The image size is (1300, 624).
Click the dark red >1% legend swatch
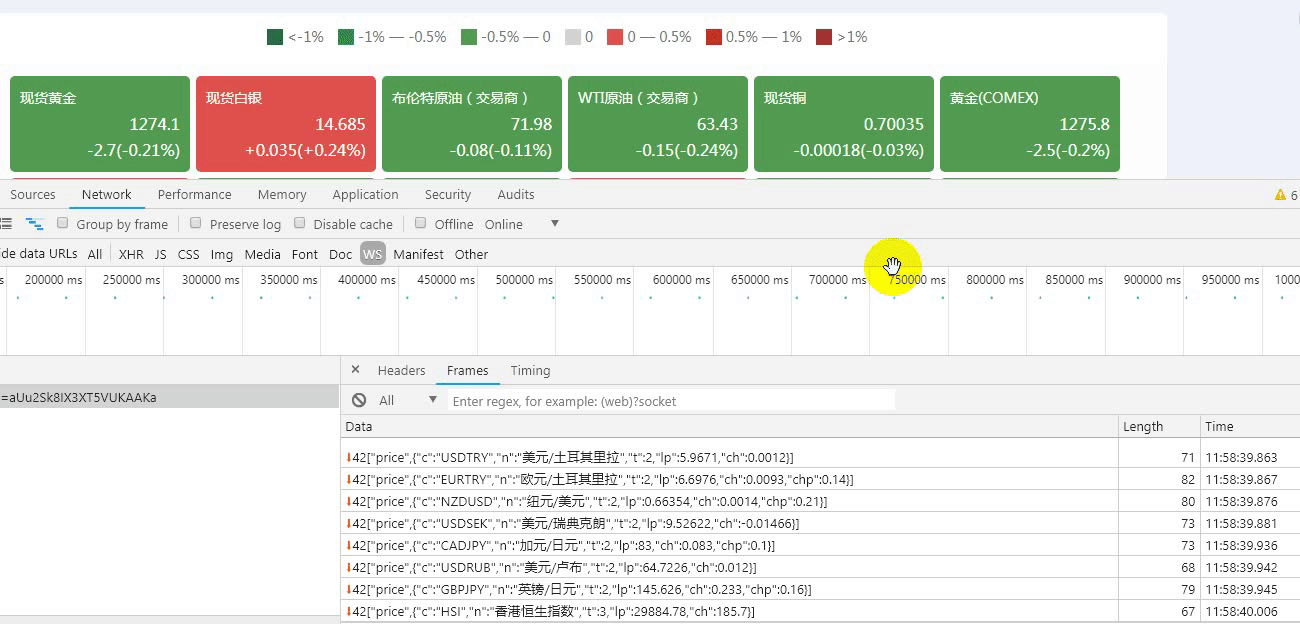click(x=824, y=37)
